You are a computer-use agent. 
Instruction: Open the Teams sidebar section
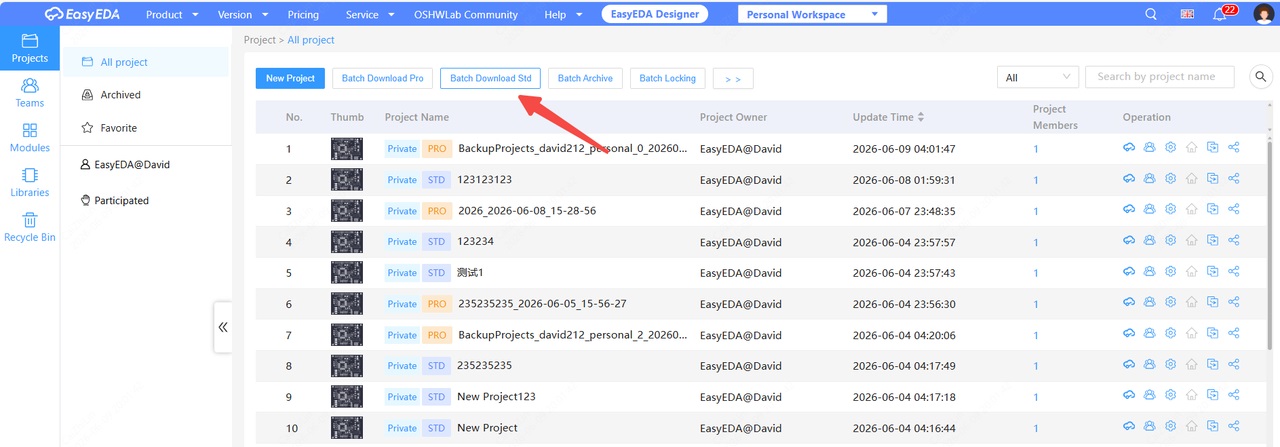click(x=29, y=93)
